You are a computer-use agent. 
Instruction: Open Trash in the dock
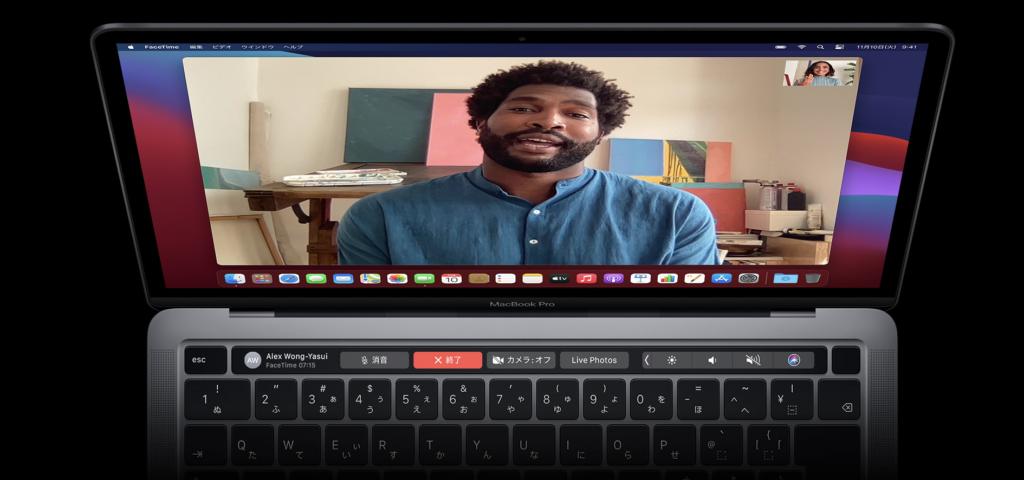click(x=812, y=278)
